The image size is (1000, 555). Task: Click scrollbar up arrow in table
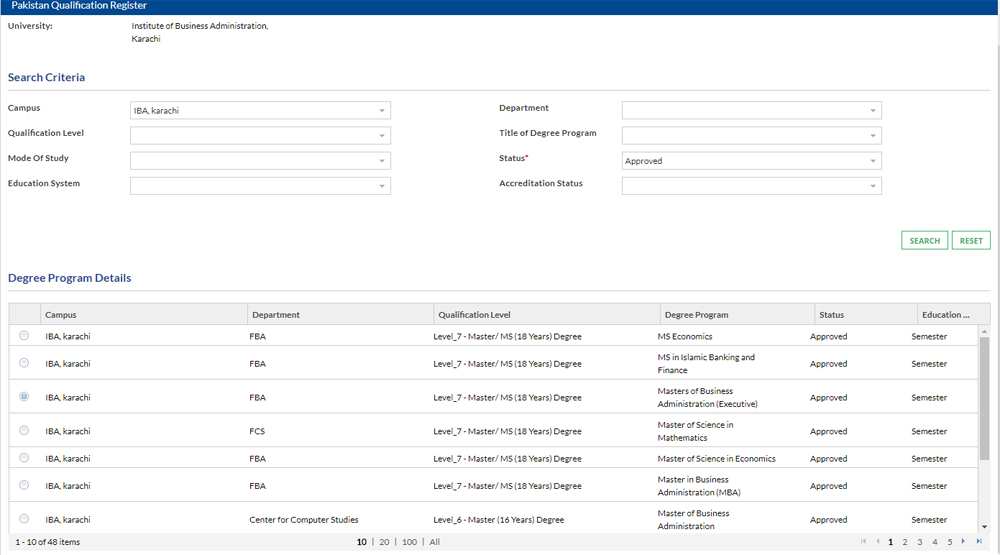pyautogui.click(x=984, y=332)
